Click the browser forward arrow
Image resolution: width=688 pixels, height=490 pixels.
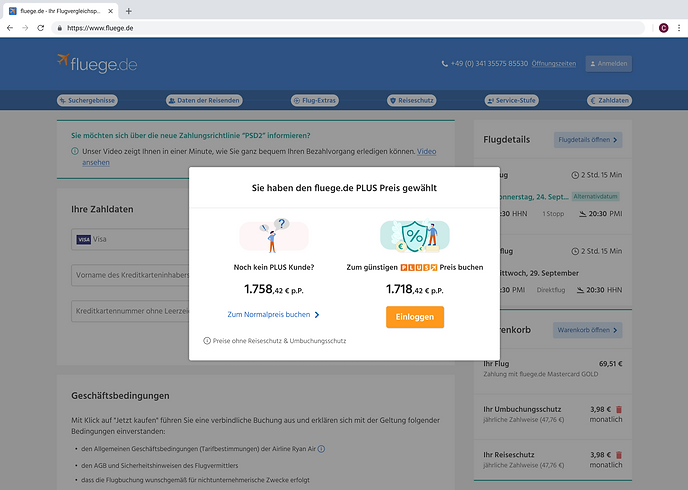tap(25, 28)
